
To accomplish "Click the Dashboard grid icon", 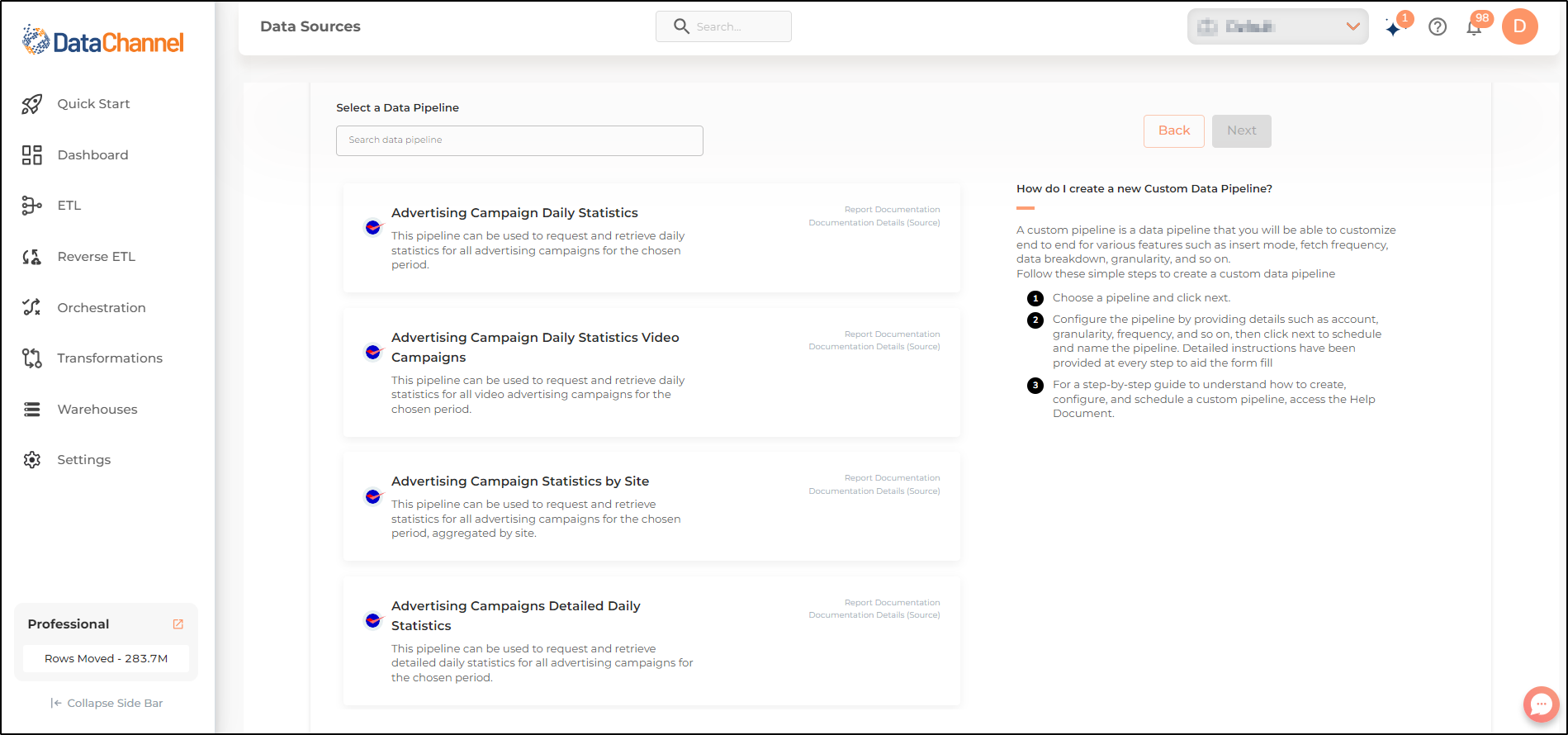I will [31, 155].
